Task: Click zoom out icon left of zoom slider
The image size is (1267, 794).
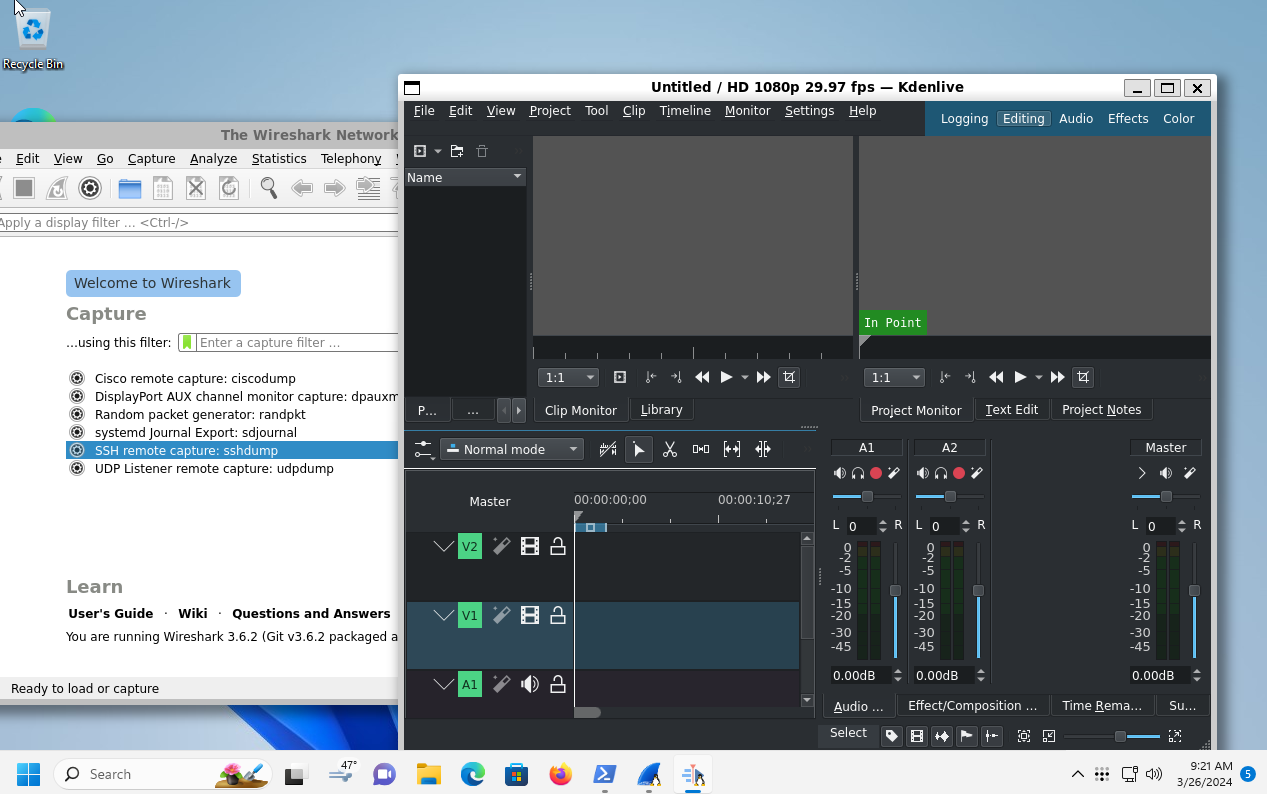Action: [x=1049, y=736]
